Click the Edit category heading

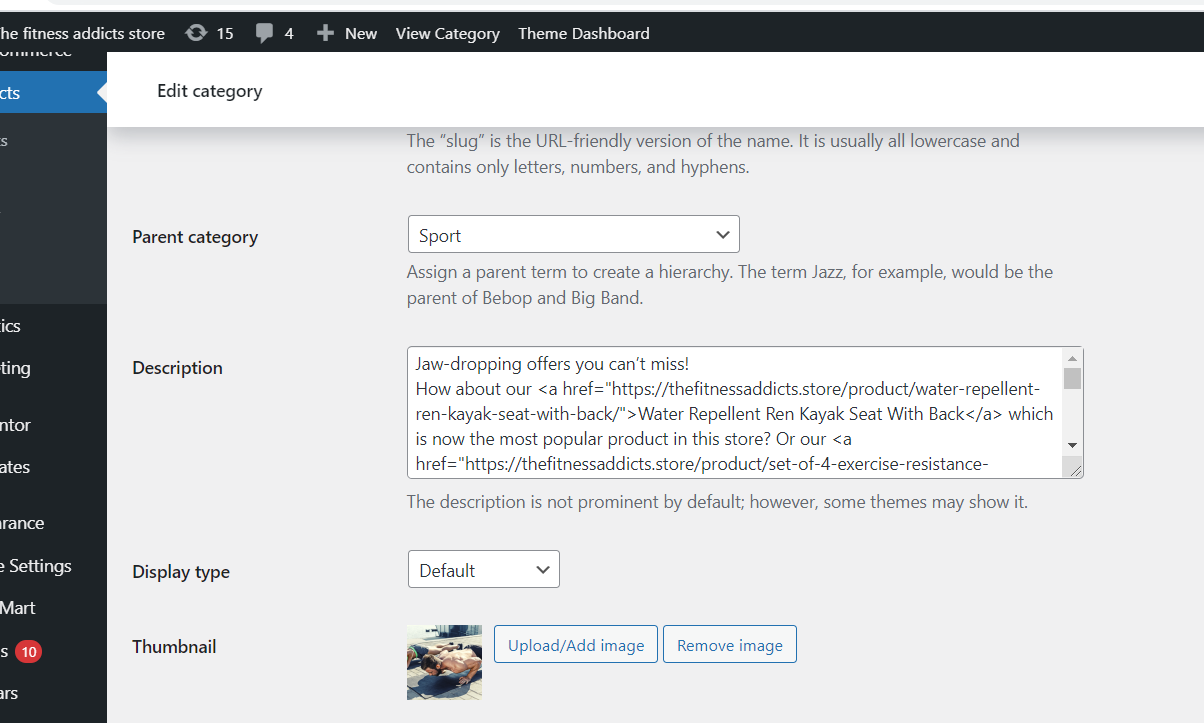[210, 91]
